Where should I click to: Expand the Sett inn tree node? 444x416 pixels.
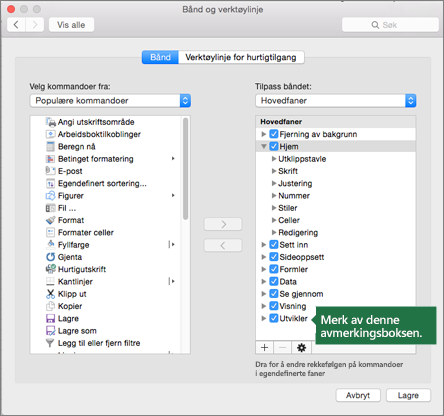[x=264, y=245]
